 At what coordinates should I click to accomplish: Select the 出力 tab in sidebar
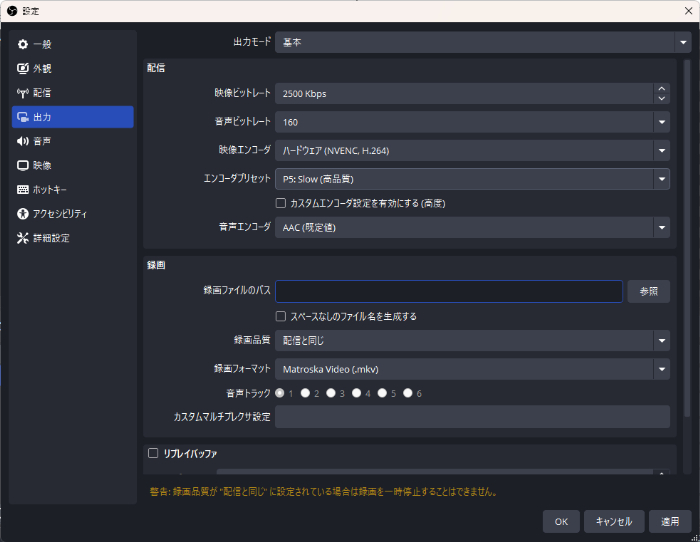point(72,117)
